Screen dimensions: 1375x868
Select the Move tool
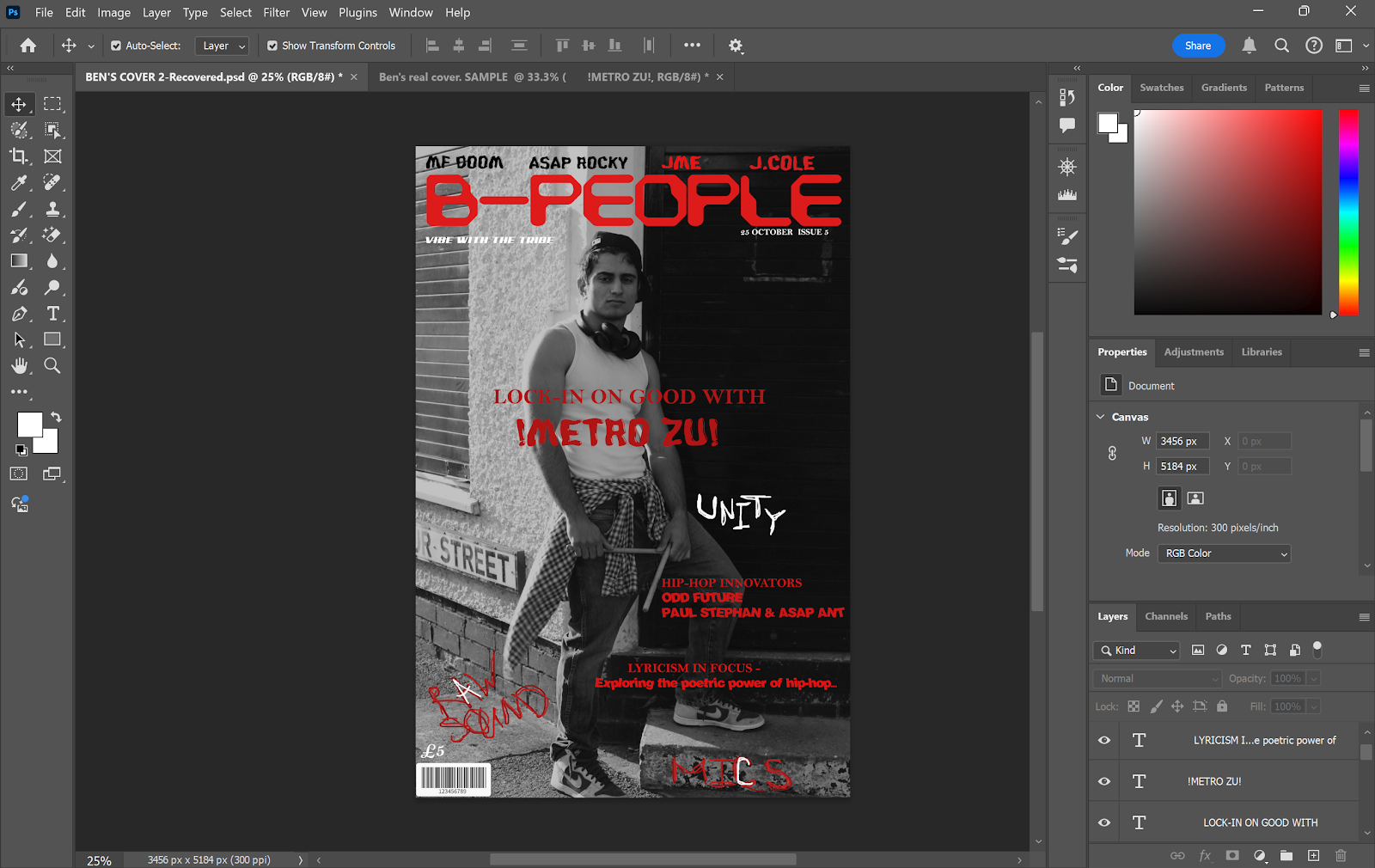click(x=19, y=104)
